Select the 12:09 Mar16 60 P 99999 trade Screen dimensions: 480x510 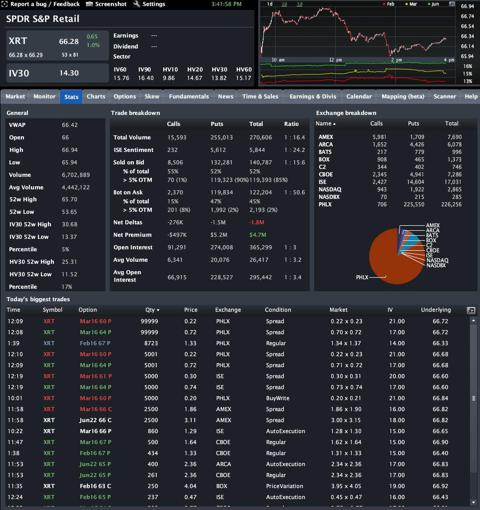237,321
